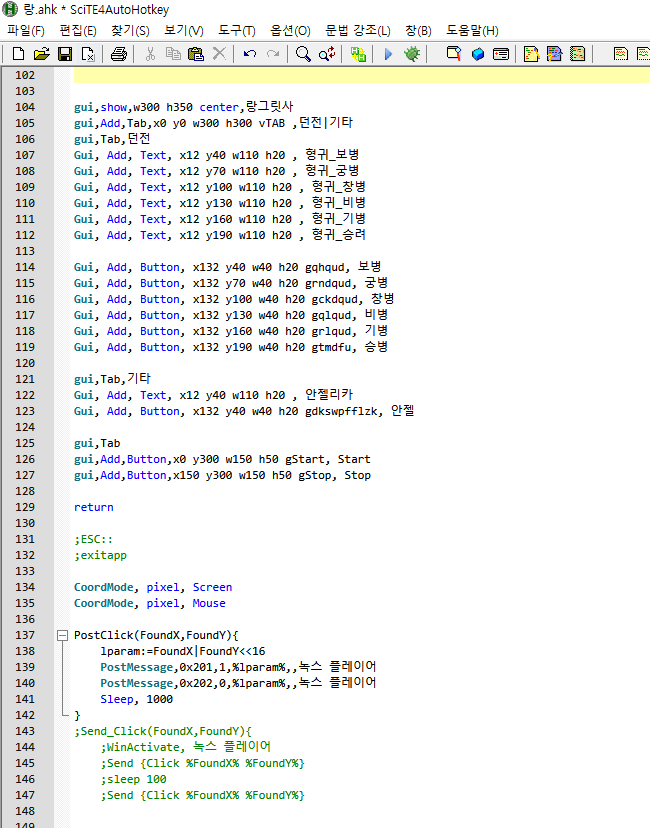
Task: Click the Delete X icon in toolbar
Action: 219,54
